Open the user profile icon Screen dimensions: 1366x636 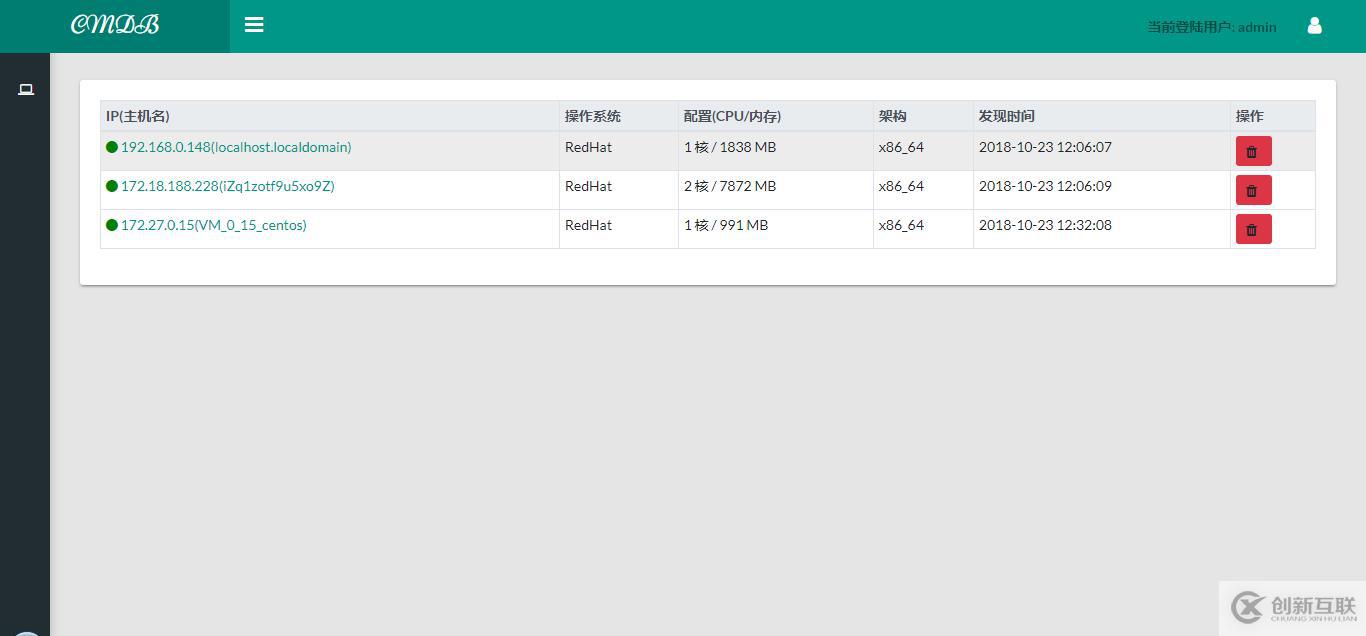pos(1314,26)
